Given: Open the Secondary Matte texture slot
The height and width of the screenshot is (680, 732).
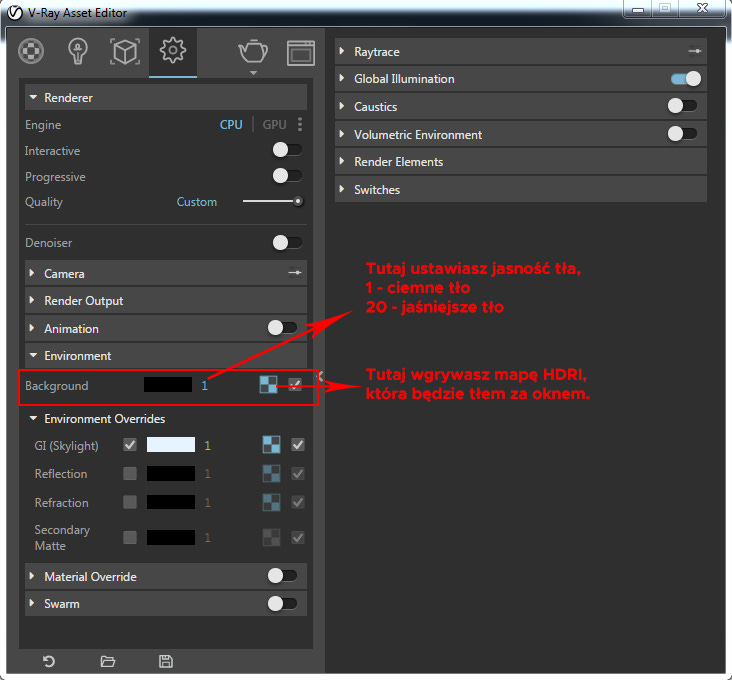Looking at the screenshot, I should click(271, 537).
